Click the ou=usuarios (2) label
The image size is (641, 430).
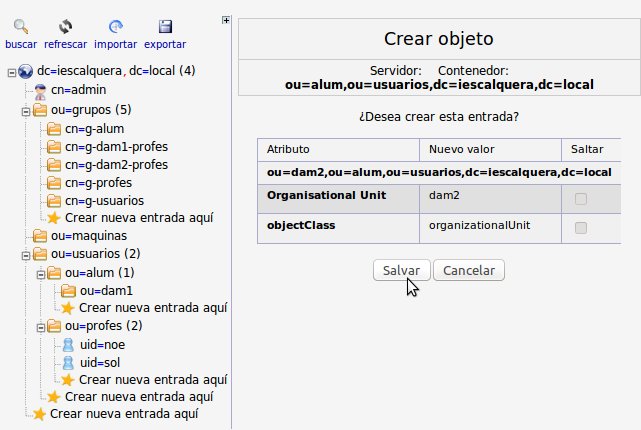click(x=96, y=254)
